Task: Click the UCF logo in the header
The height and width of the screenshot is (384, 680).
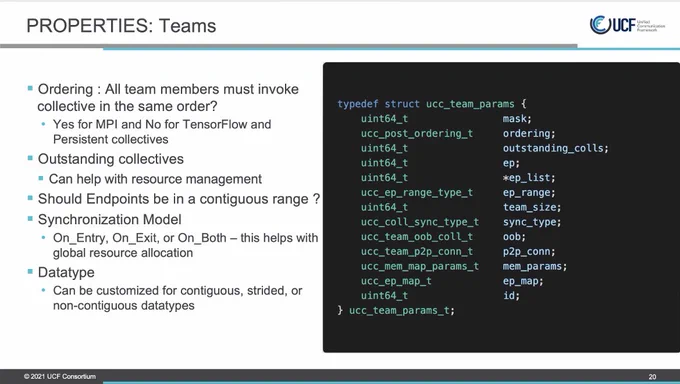Action: [x=627, y=25]
